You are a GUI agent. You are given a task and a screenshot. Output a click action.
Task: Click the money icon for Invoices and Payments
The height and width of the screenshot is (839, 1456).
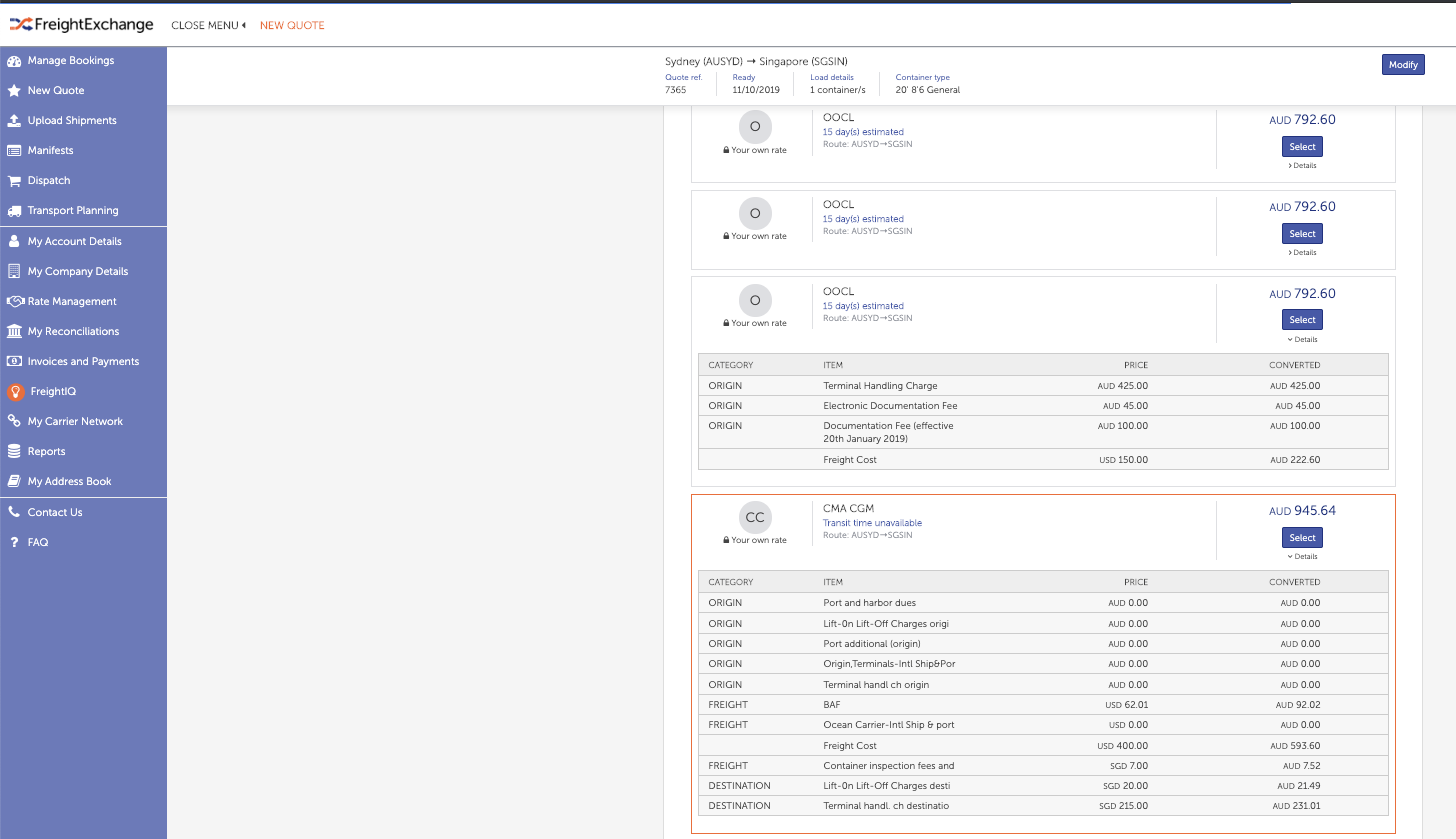14,361
